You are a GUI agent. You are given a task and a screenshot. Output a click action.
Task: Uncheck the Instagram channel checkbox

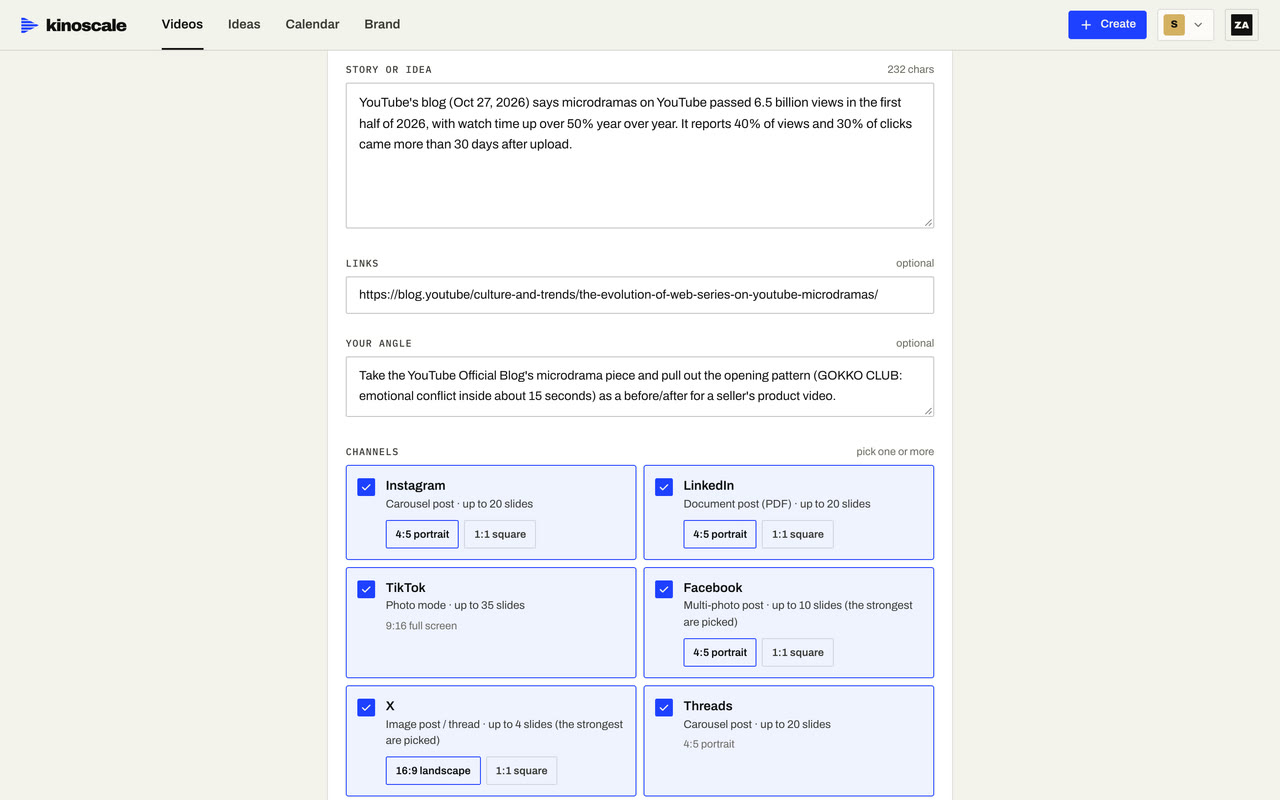coord(366,487)
